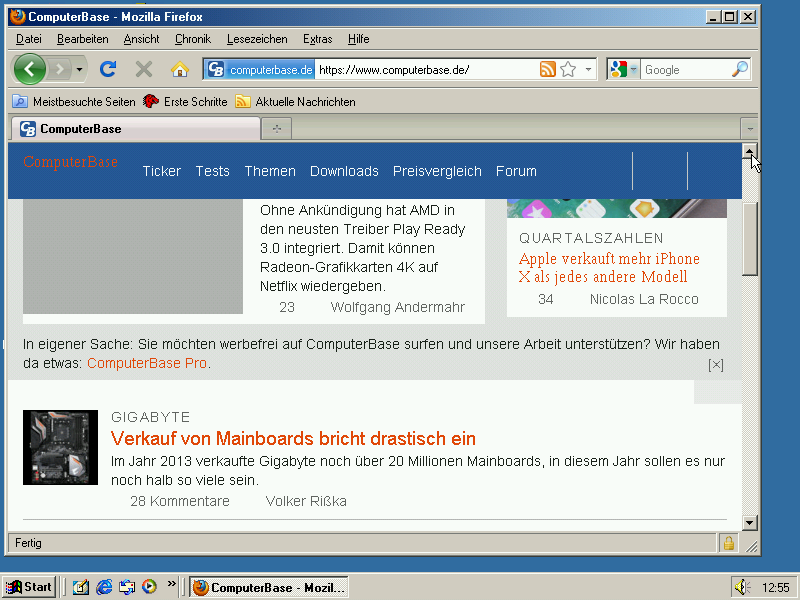Click the vertical scrollbar thumb
The width and height of the screenshot is (800, 600).
(749, 239)
